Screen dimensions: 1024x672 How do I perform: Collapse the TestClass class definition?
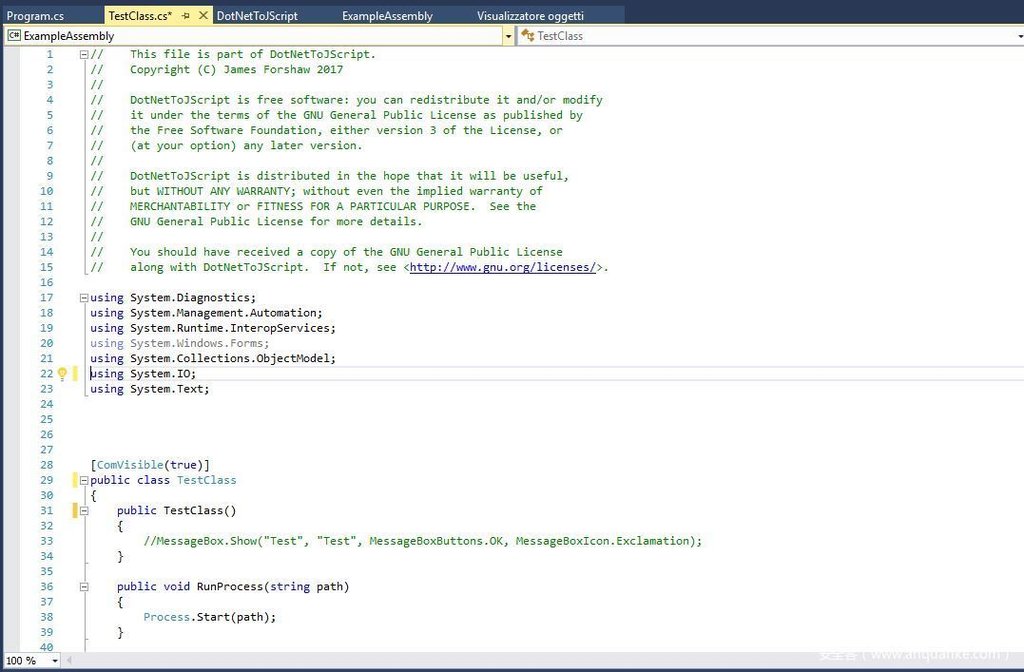(83, 481)
